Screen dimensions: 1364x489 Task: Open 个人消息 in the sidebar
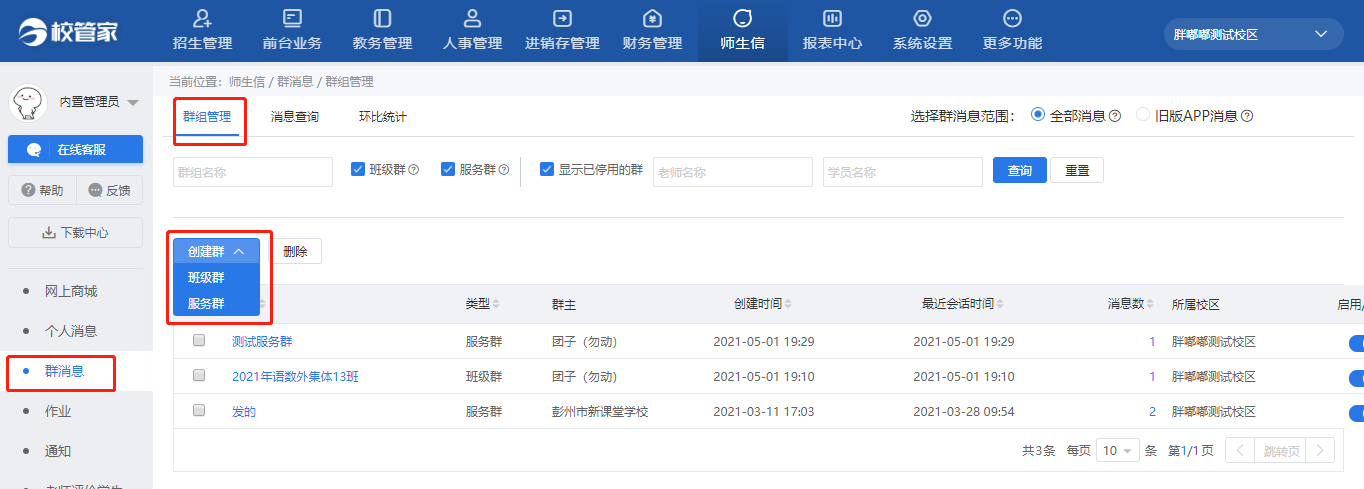pyautogui.click(x=71, y=331)
